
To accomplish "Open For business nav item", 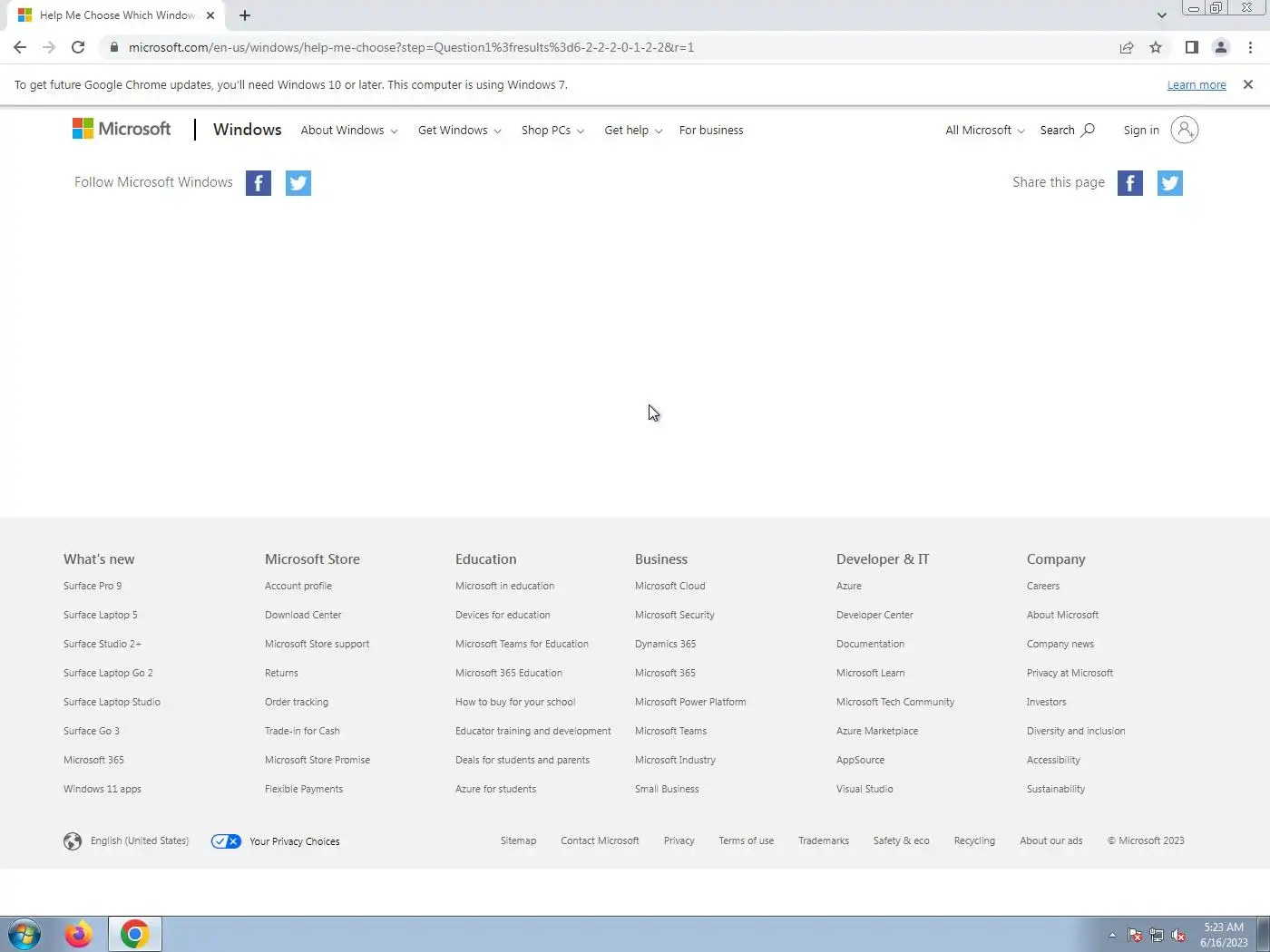I will coord(711,130).
